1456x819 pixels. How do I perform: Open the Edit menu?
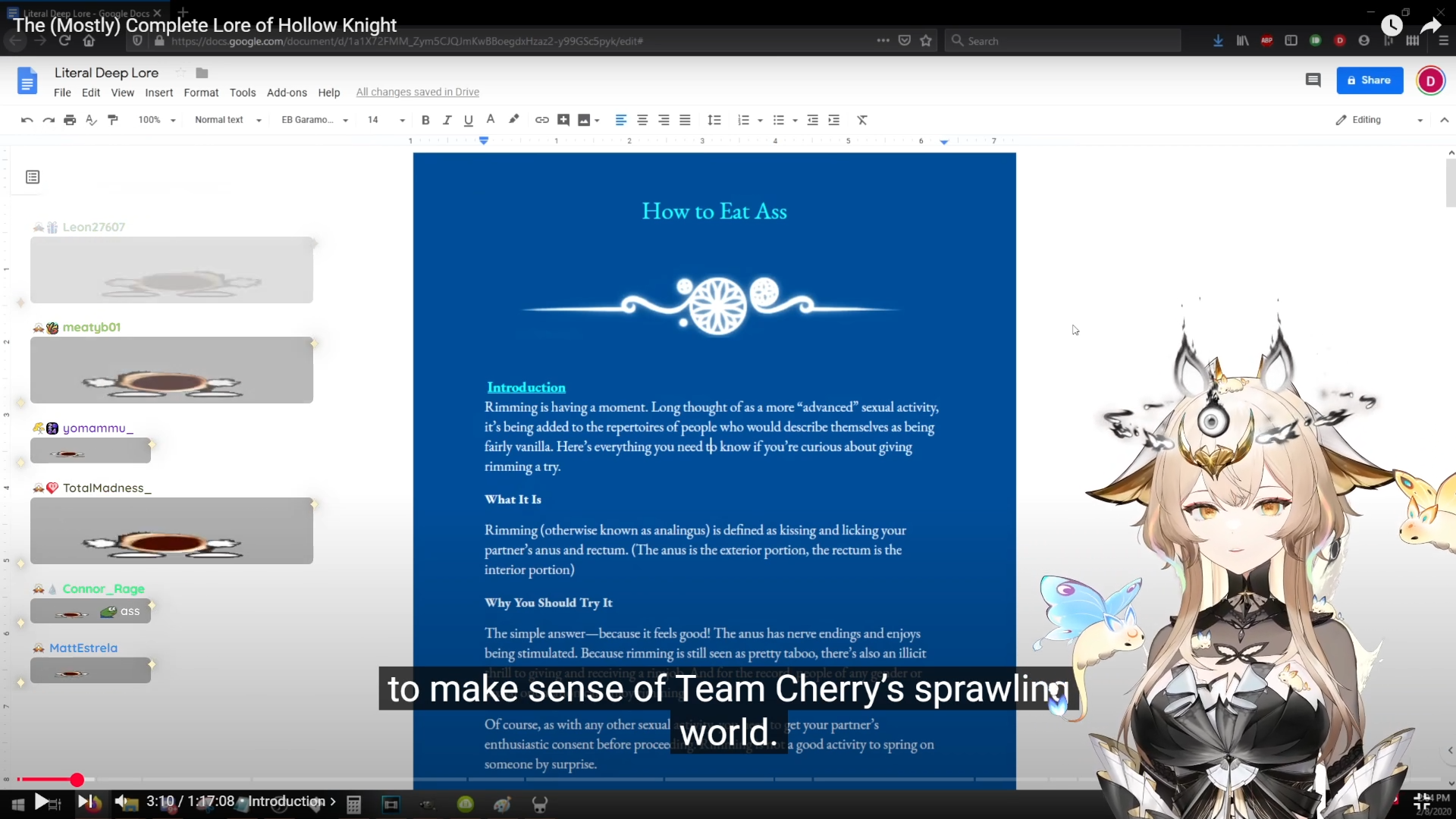pyautogui.click(x=91, y=93)
